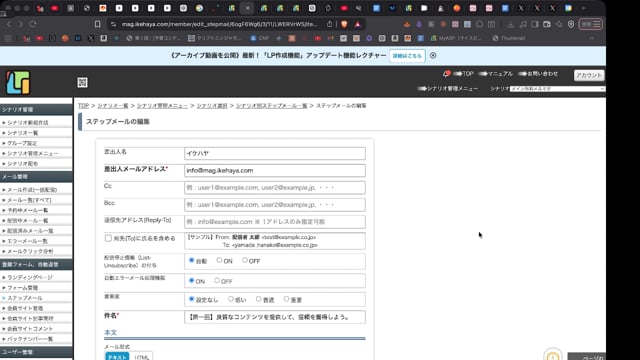Image resolution: width=640 pixels, height=360 pixels.
Task: Open the MyASP bookmark in bookmarks bar
Action: point(456,38)
